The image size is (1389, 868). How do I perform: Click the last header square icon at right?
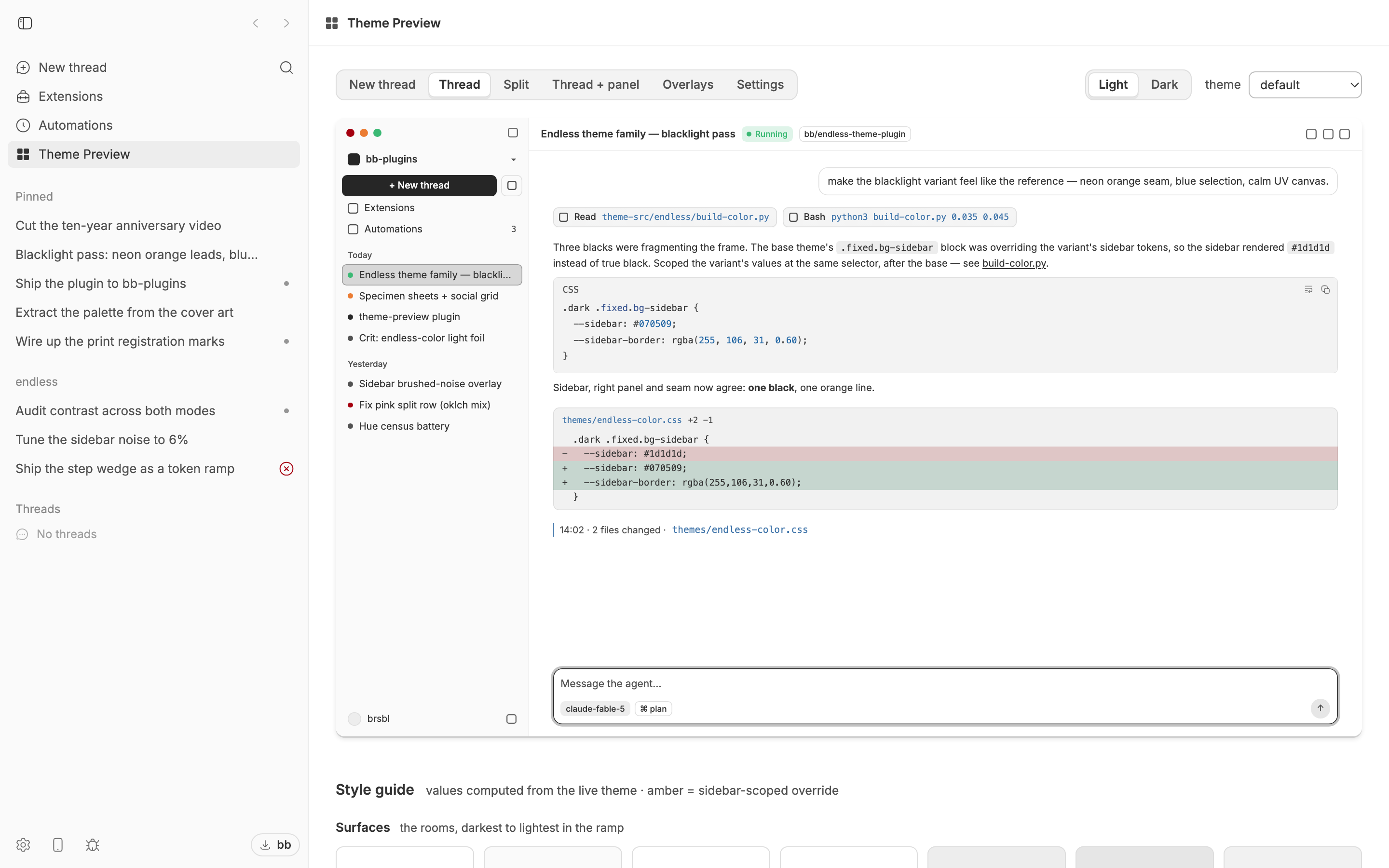coord(1344,134)
